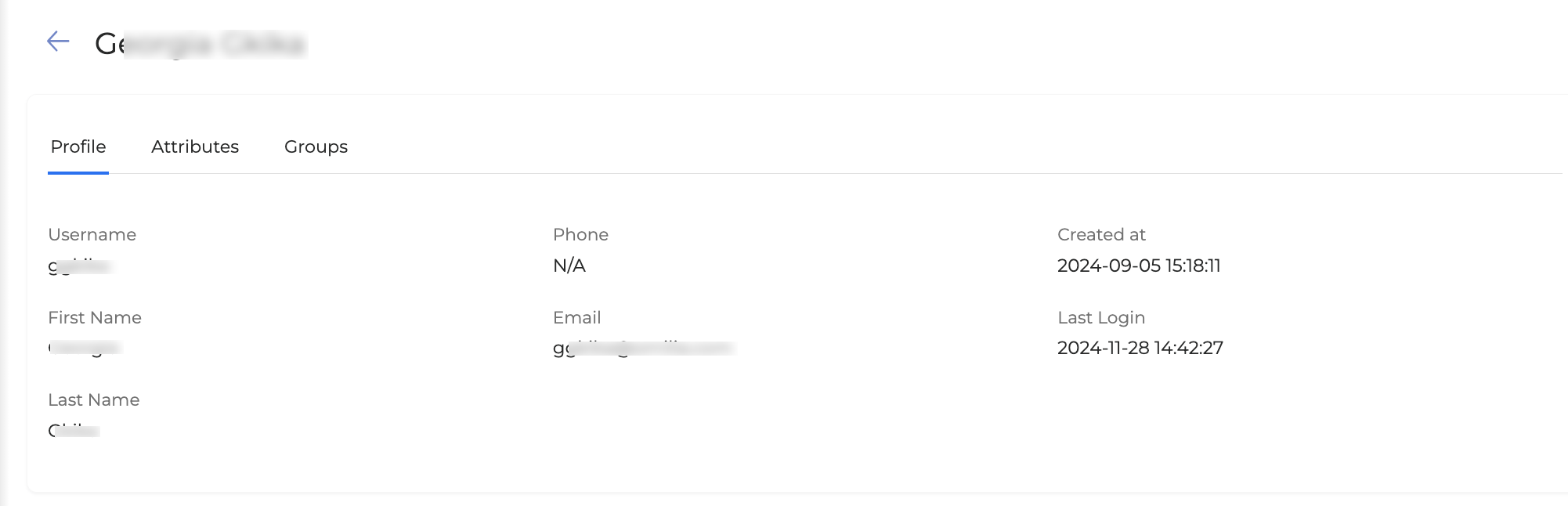The height and width of the screenshot is (506, 1568).
Task: Click the Email label
Action: [576, 317]
